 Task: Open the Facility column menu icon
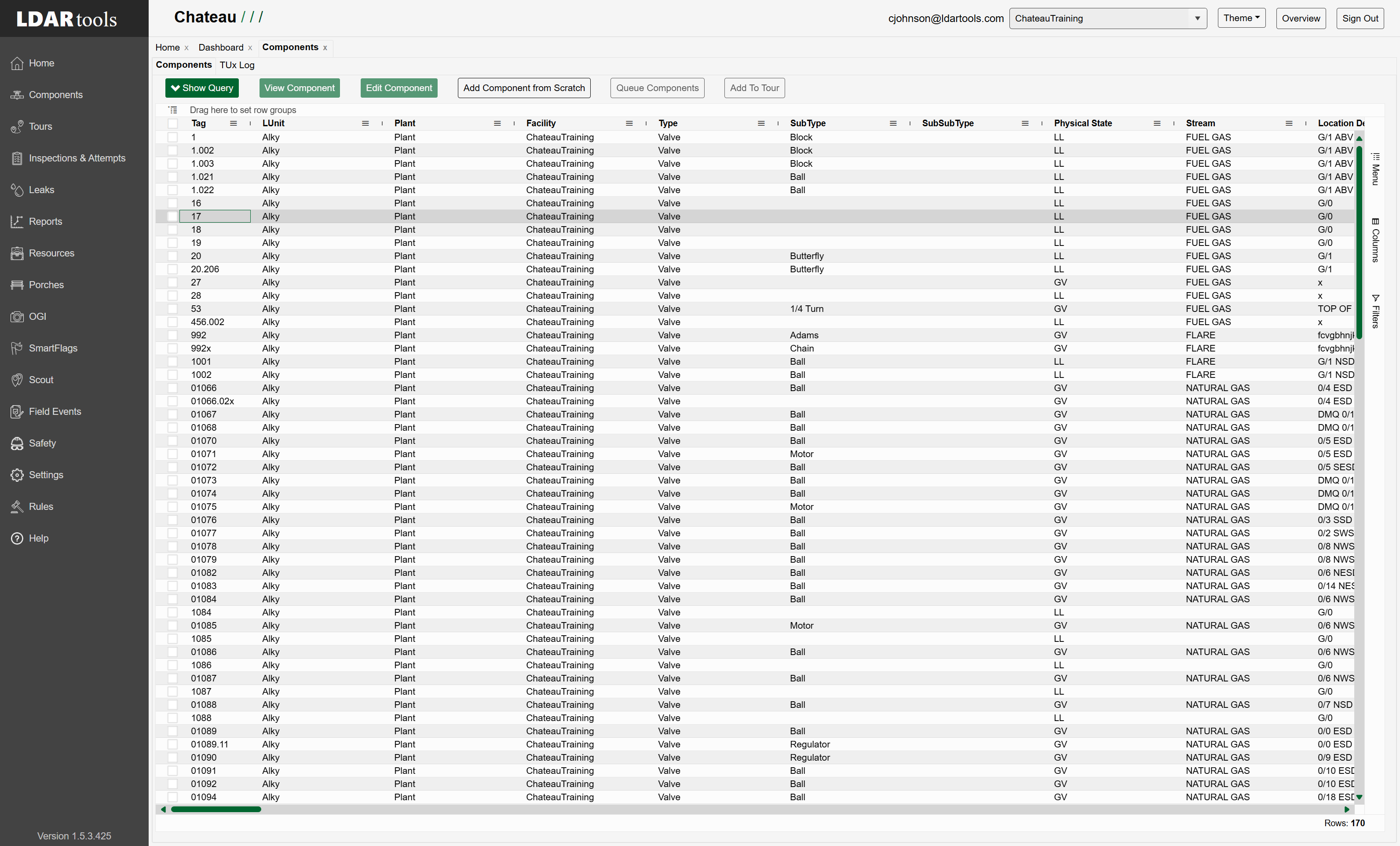(x=629, y=123)
